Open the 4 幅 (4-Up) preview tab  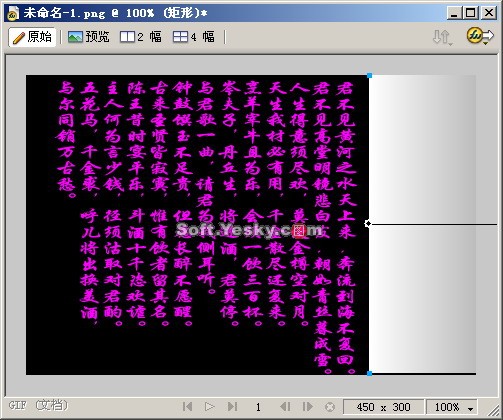[194, 37]
